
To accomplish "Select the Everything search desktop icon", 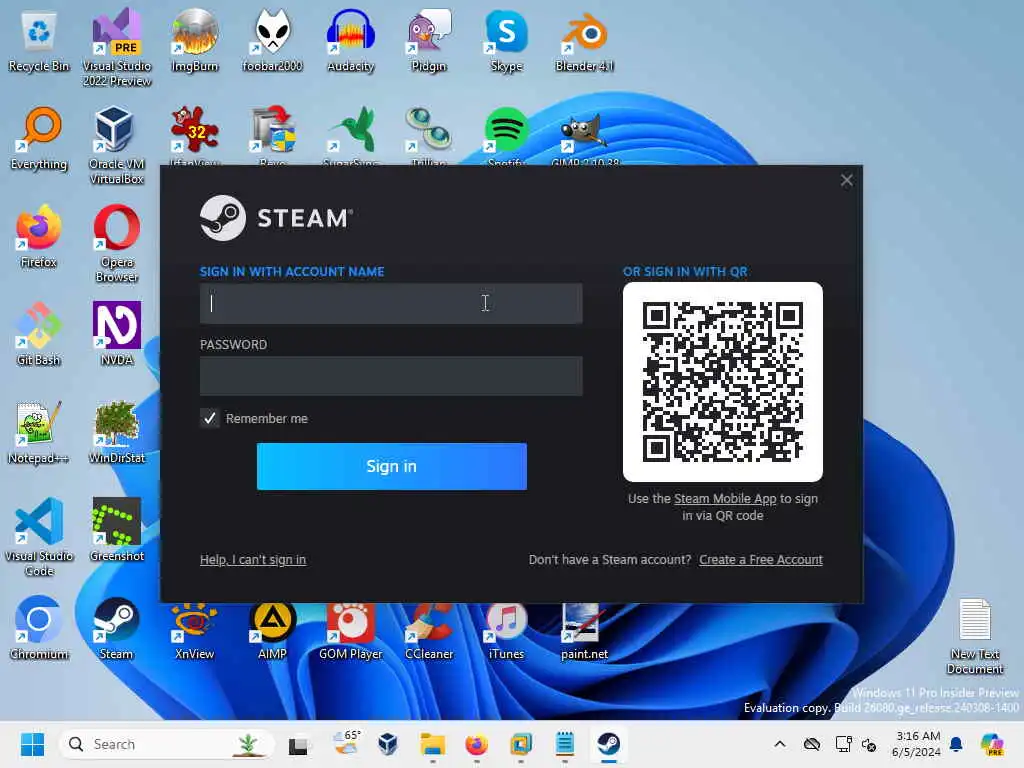I will point(39,138).
